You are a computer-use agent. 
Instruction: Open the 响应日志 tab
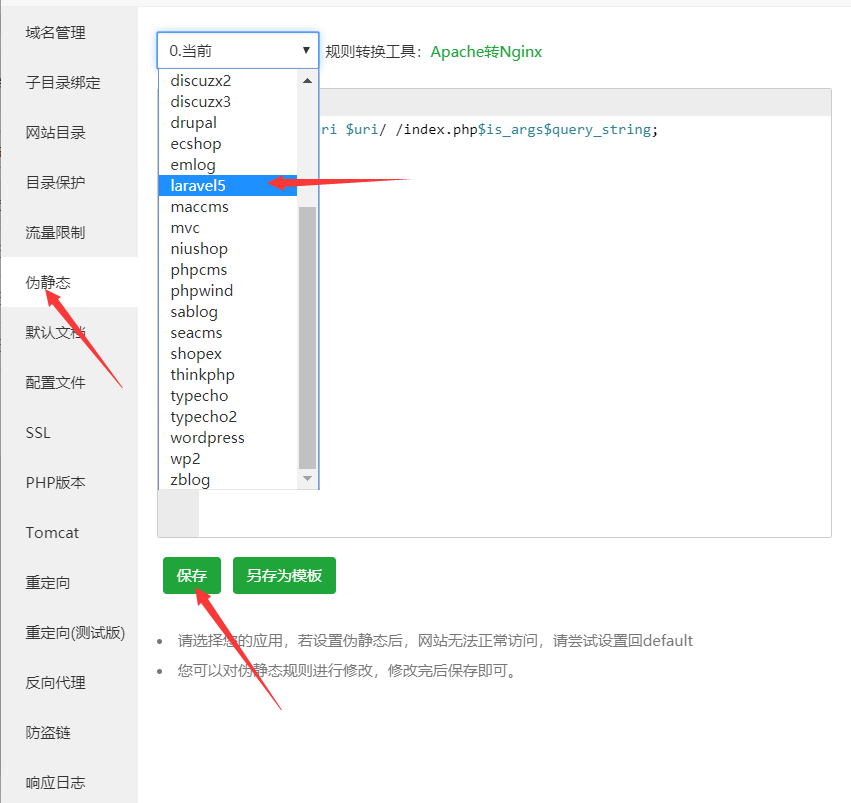pyautogui.click(x=56, y=783)
